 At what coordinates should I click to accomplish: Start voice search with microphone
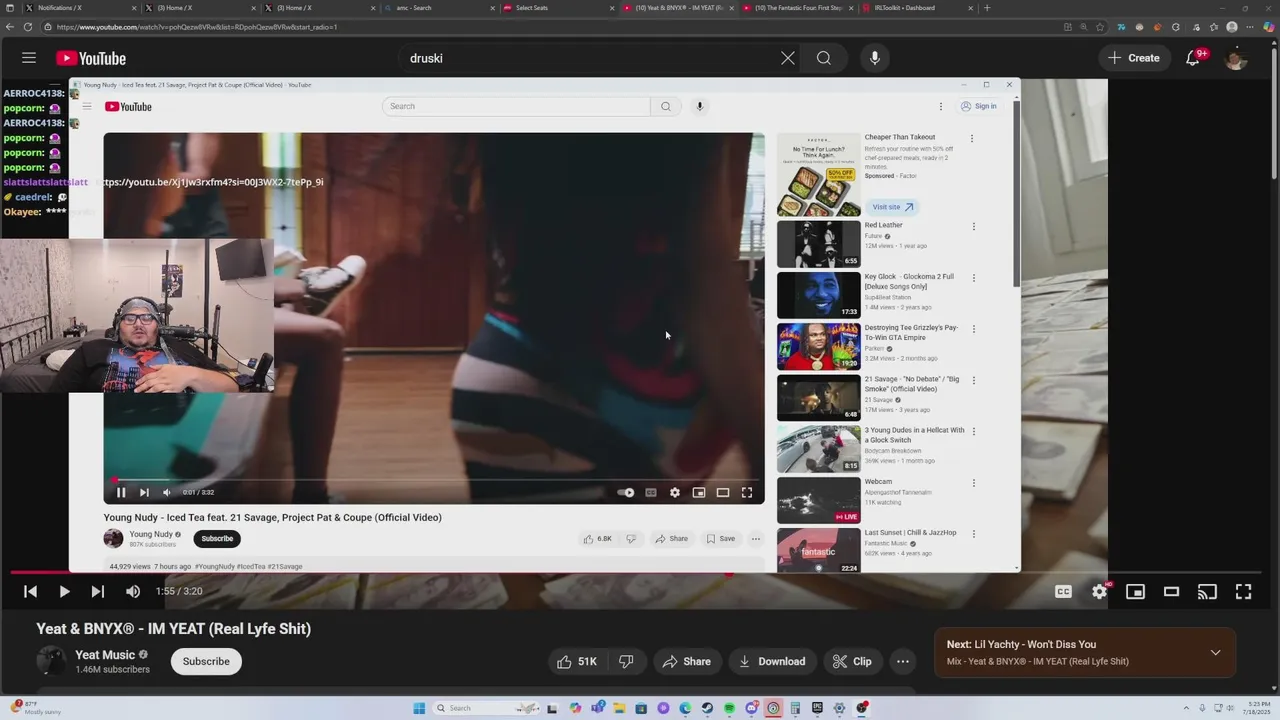click(875, 58)
